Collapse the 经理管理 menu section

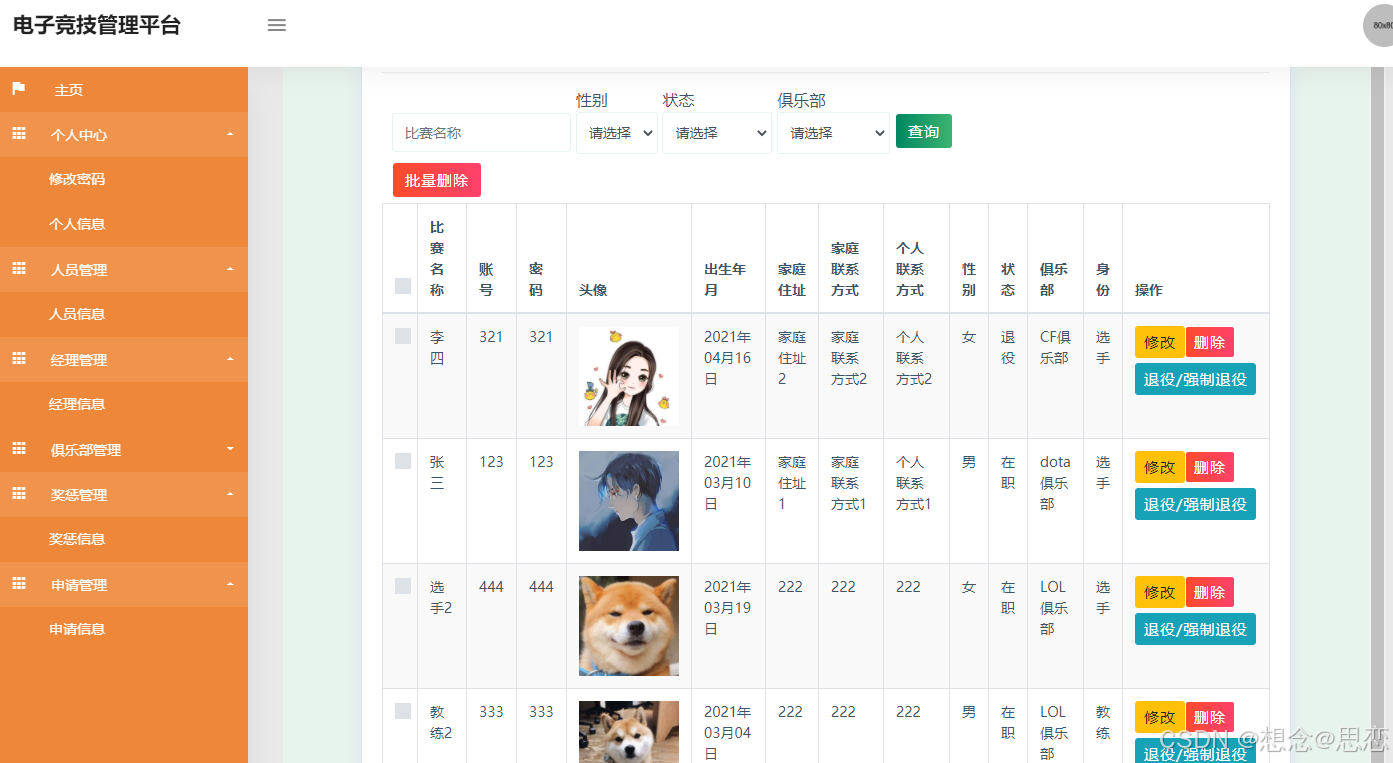coord(124,359)
